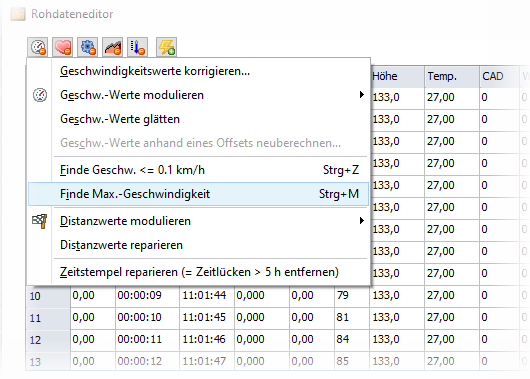Open Geschw.-Werte modulieren submenu
Screen dimensions: 530x379
198,95
